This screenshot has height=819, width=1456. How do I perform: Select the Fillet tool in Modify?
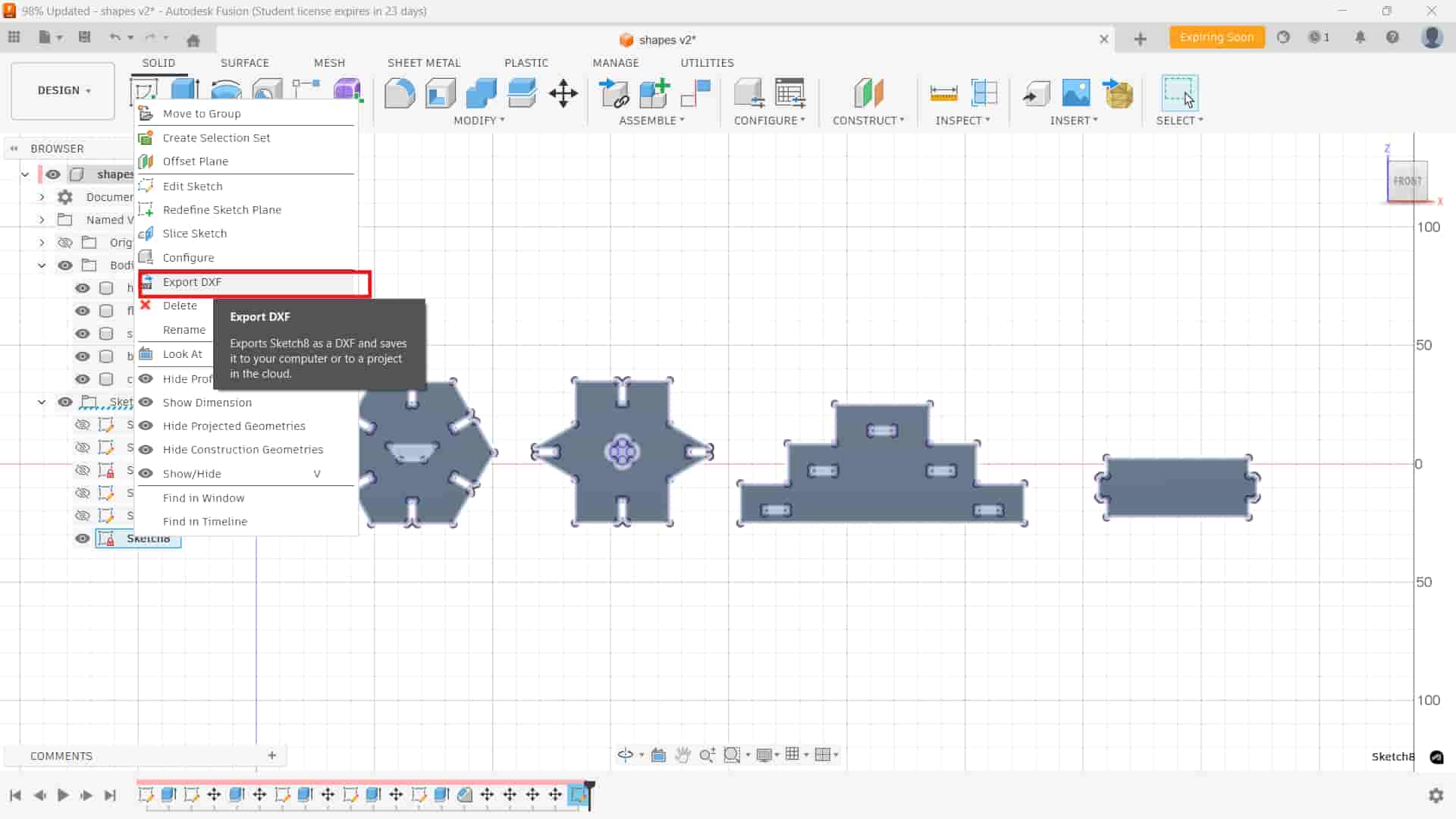point(400,94)
